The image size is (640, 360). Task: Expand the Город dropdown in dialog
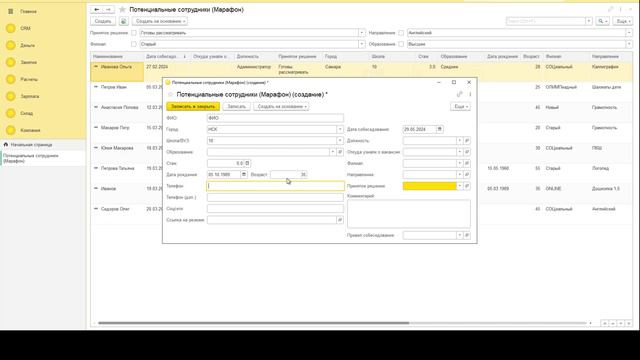click(x=340, y=129)
